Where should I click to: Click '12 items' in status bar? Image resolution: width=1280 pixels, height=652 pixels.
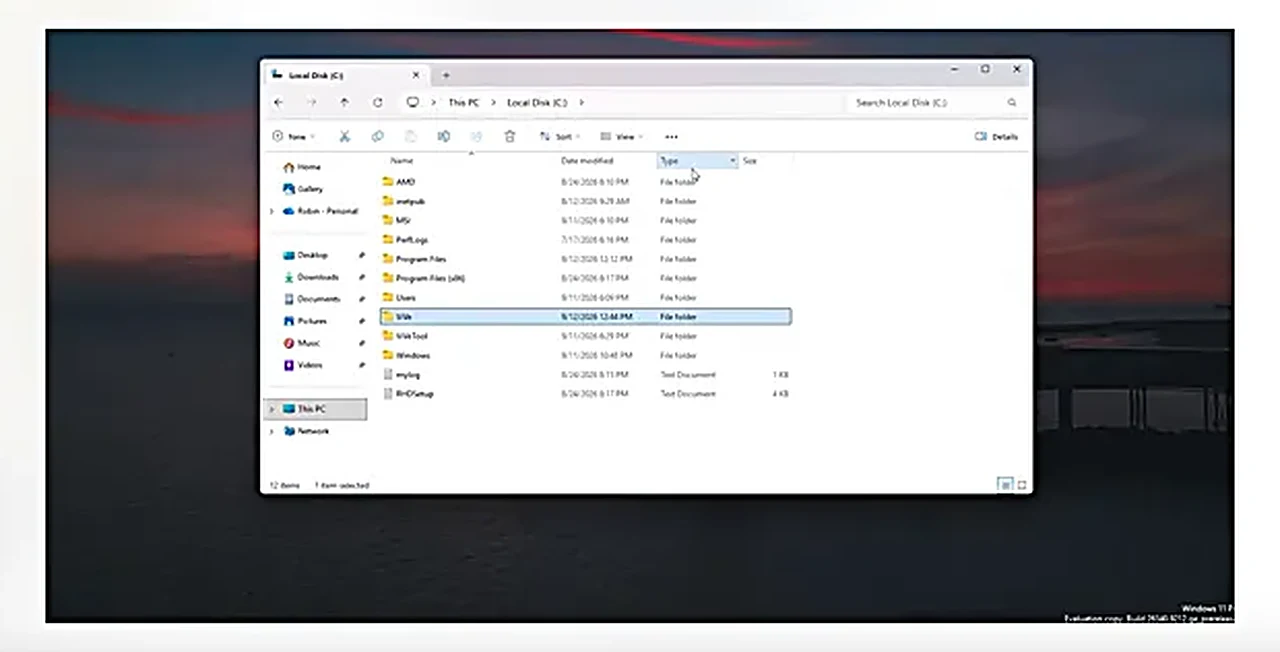284,485
